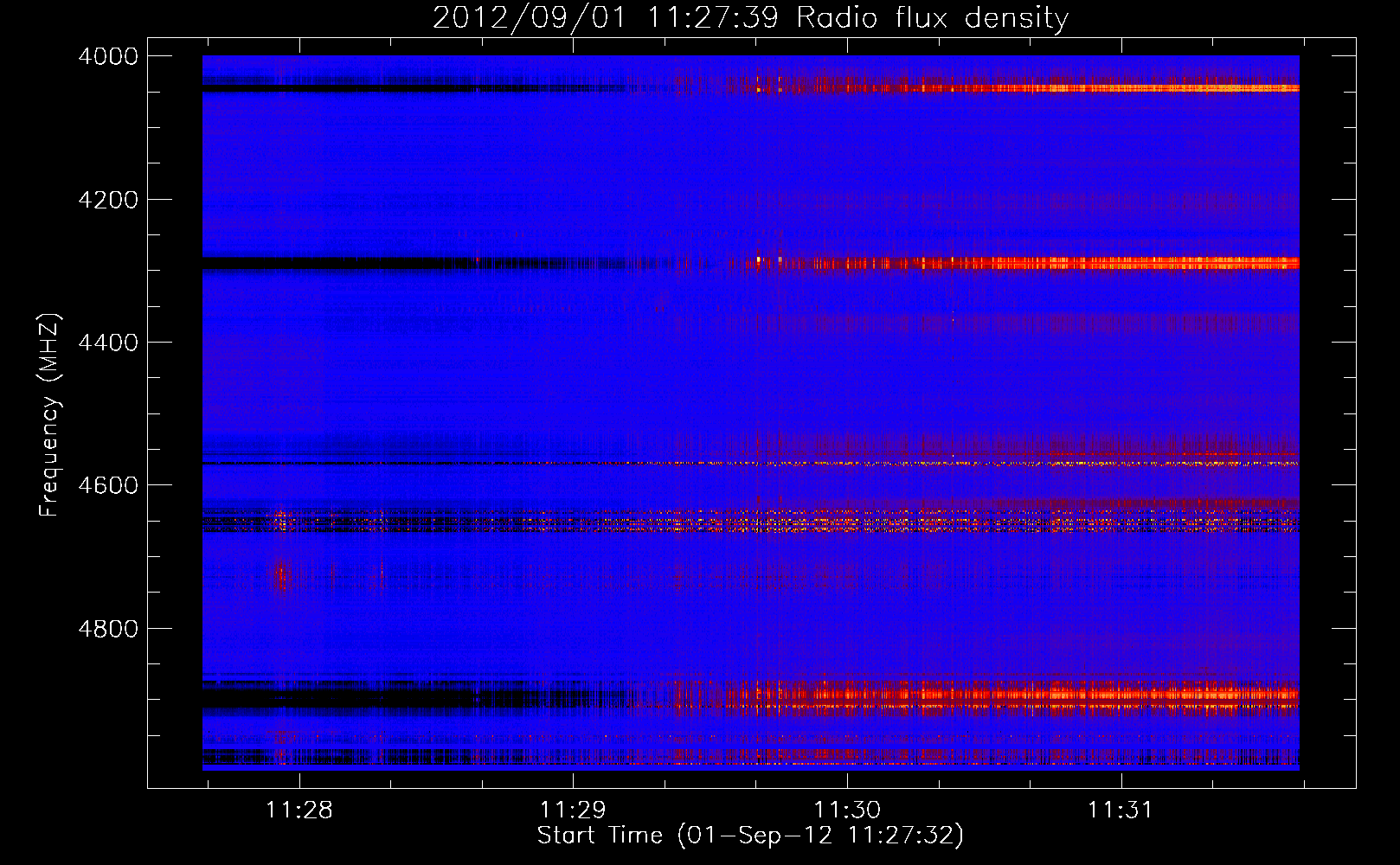Viewport: 1400px width, 865px height.
Task: Click the 4000 frequency tick label
Action: (x=108, y=56)
